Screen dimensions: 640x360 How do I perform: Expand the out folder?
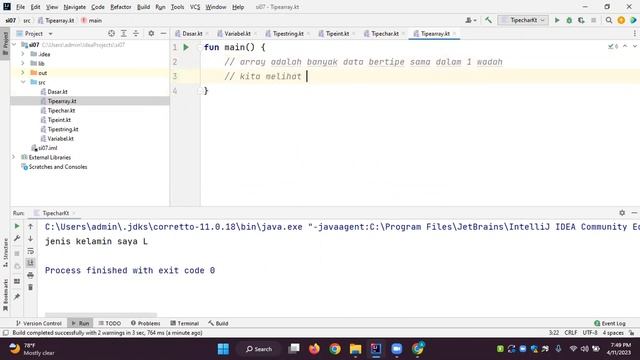pos(23,73)
